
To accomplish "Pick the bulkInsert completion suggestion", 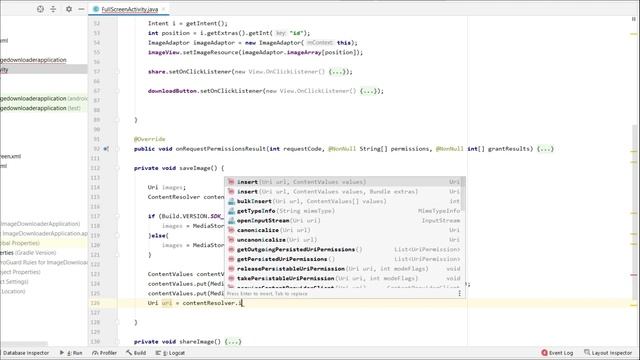I will [344, 201].
